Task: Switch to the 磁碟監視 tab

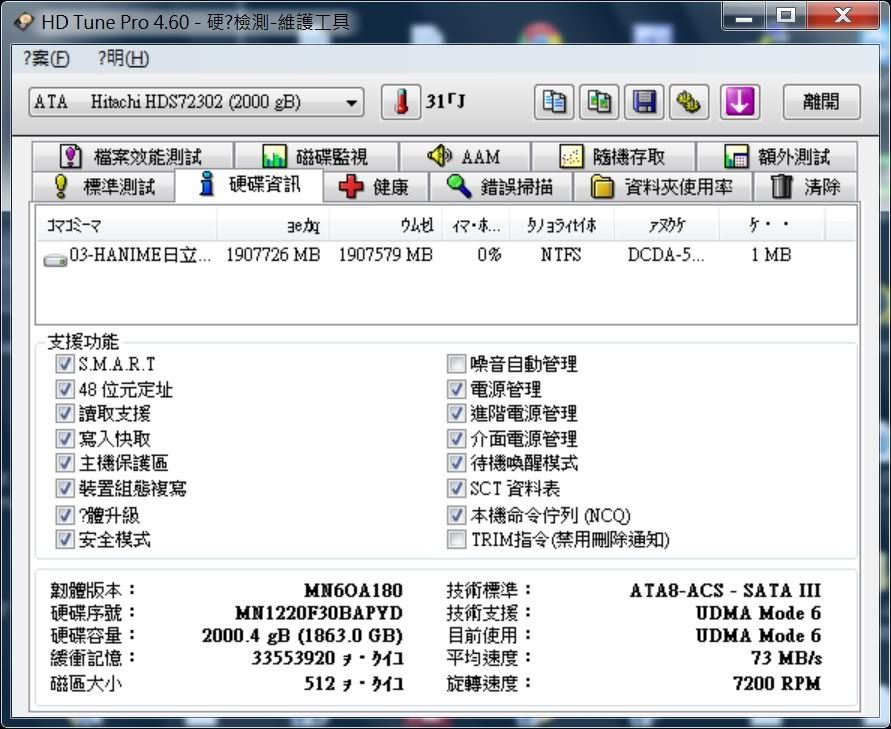Action: pyautogui.click(x=316, y=156)
